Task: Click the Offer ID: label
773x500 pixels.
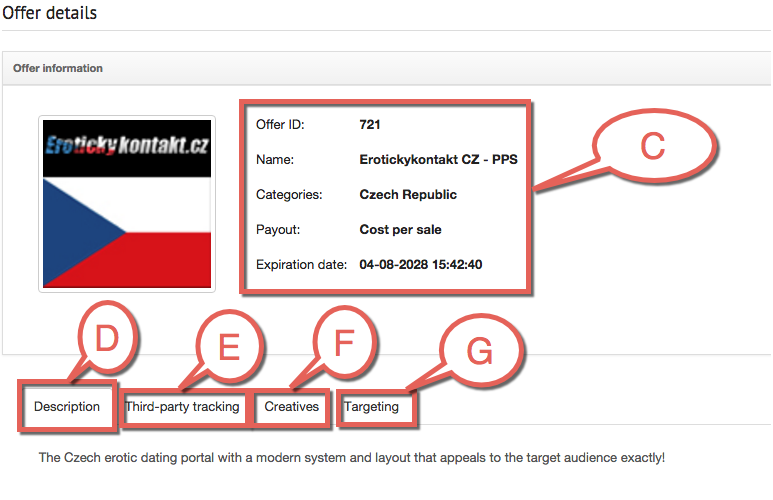Action: (280, 125)
